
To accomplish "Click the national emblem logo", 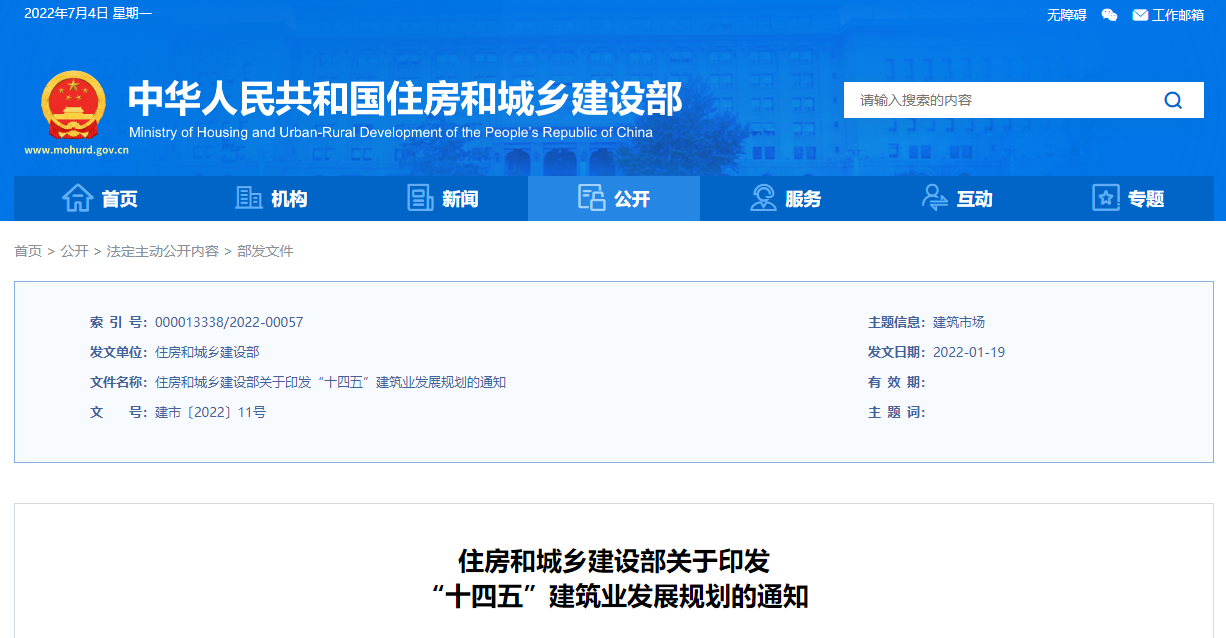I will point(73,106).
